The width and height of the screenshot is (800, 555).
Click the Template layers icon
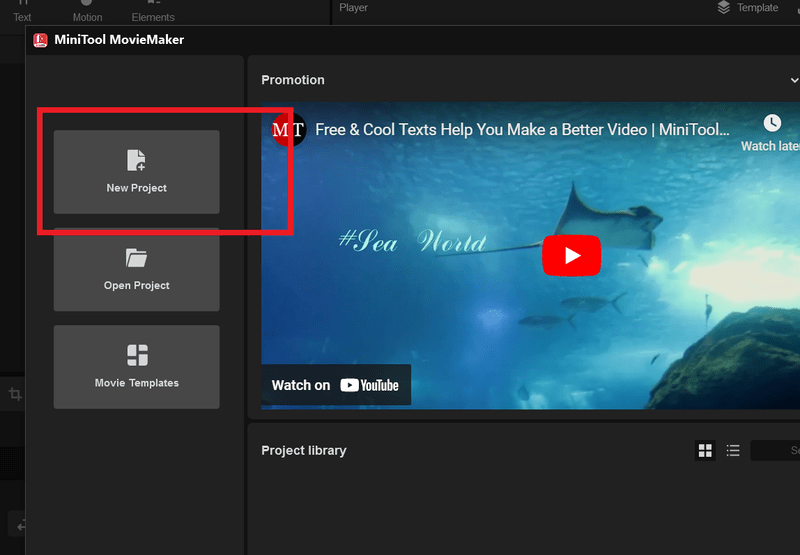pos(723,8)
